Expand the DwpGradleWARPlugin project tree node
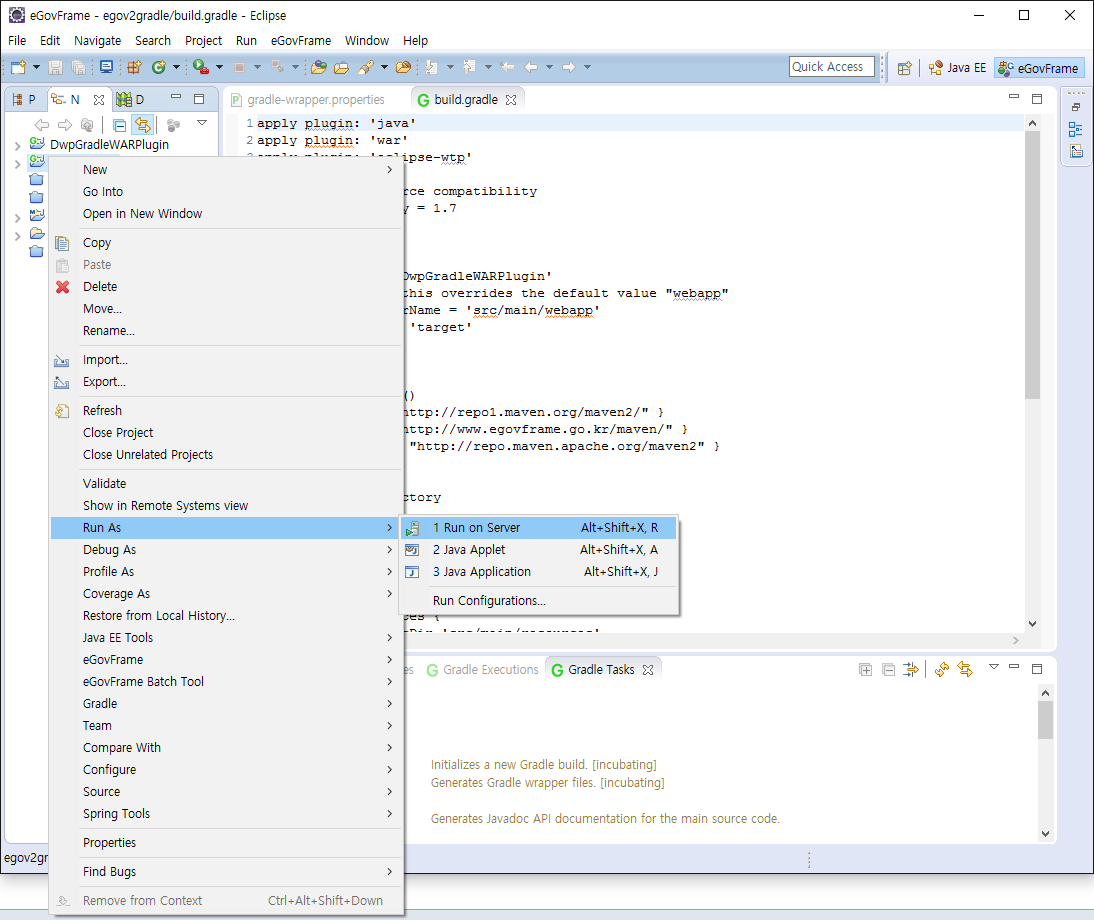 pos(17,145)
